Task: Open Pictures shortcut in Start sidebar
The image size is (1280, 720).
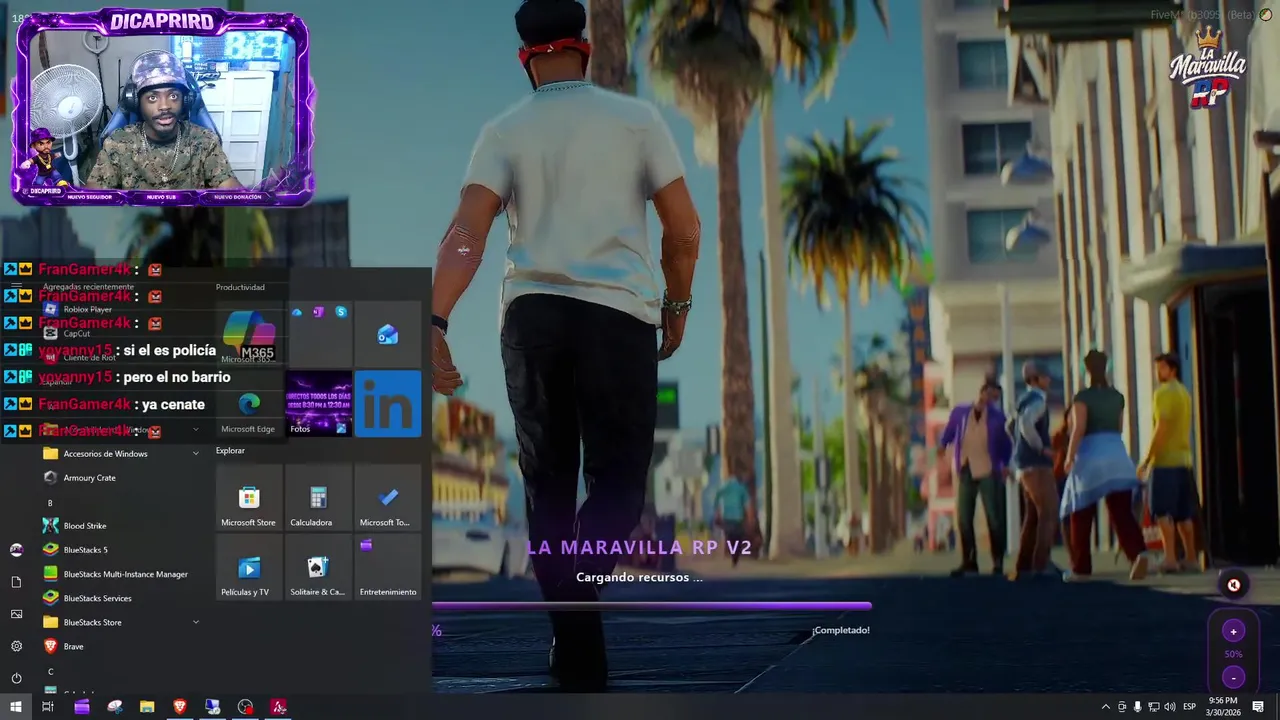Action: pyautogui.click(x=16, y=614)
